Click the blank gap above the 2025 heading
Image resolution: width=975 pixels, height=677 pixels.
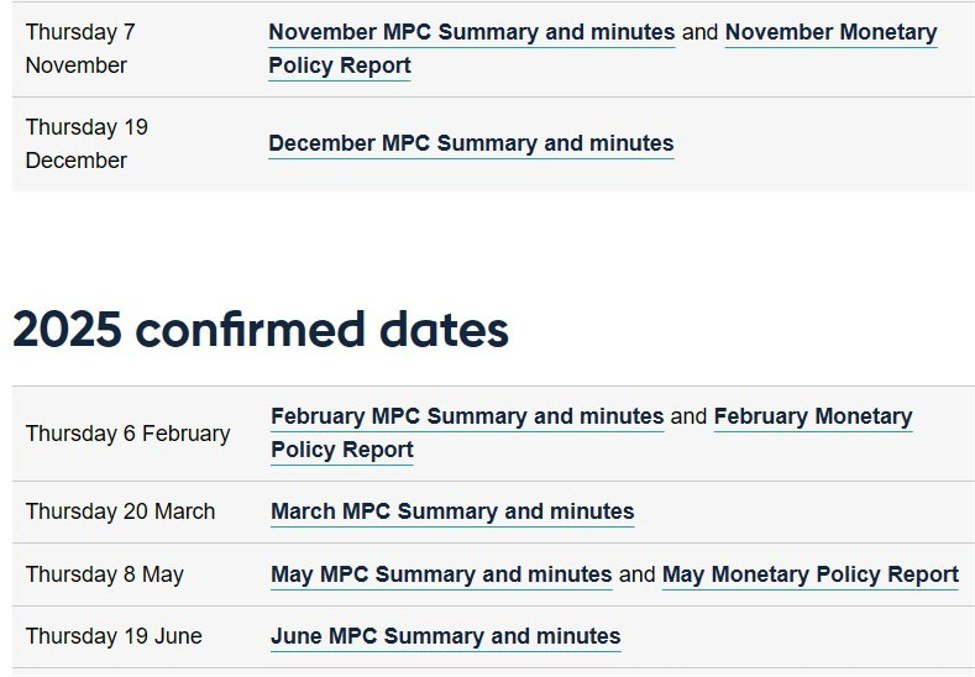[x=487, y=245]
